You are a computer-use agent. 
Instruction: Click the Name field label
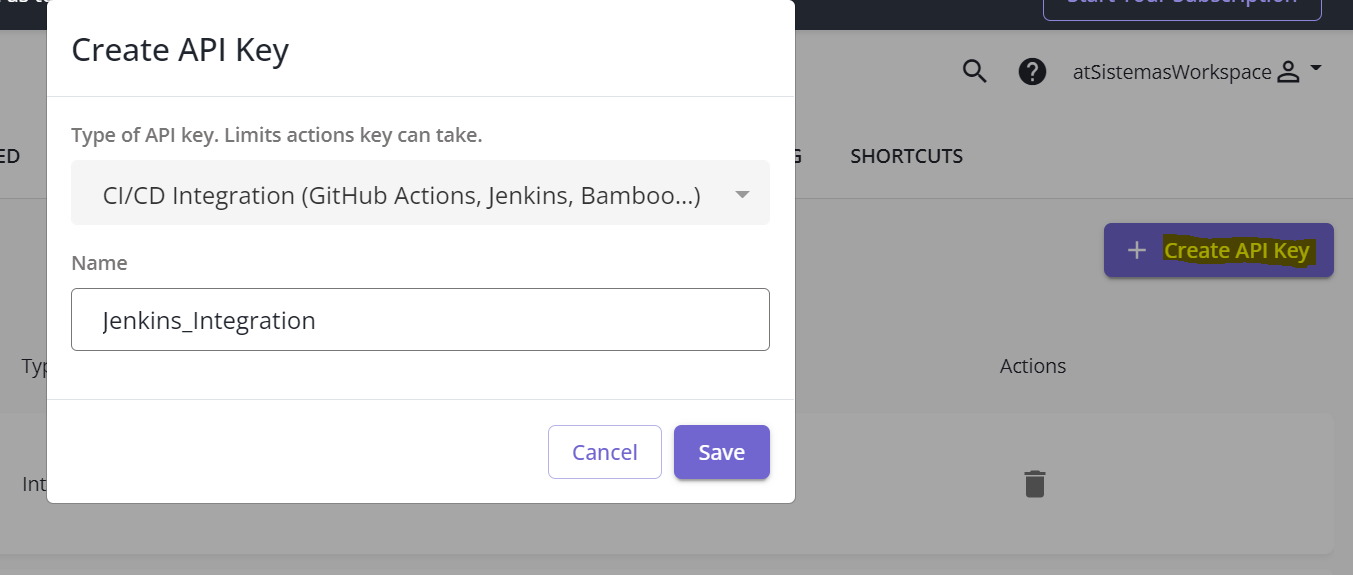tap(99, 263)
